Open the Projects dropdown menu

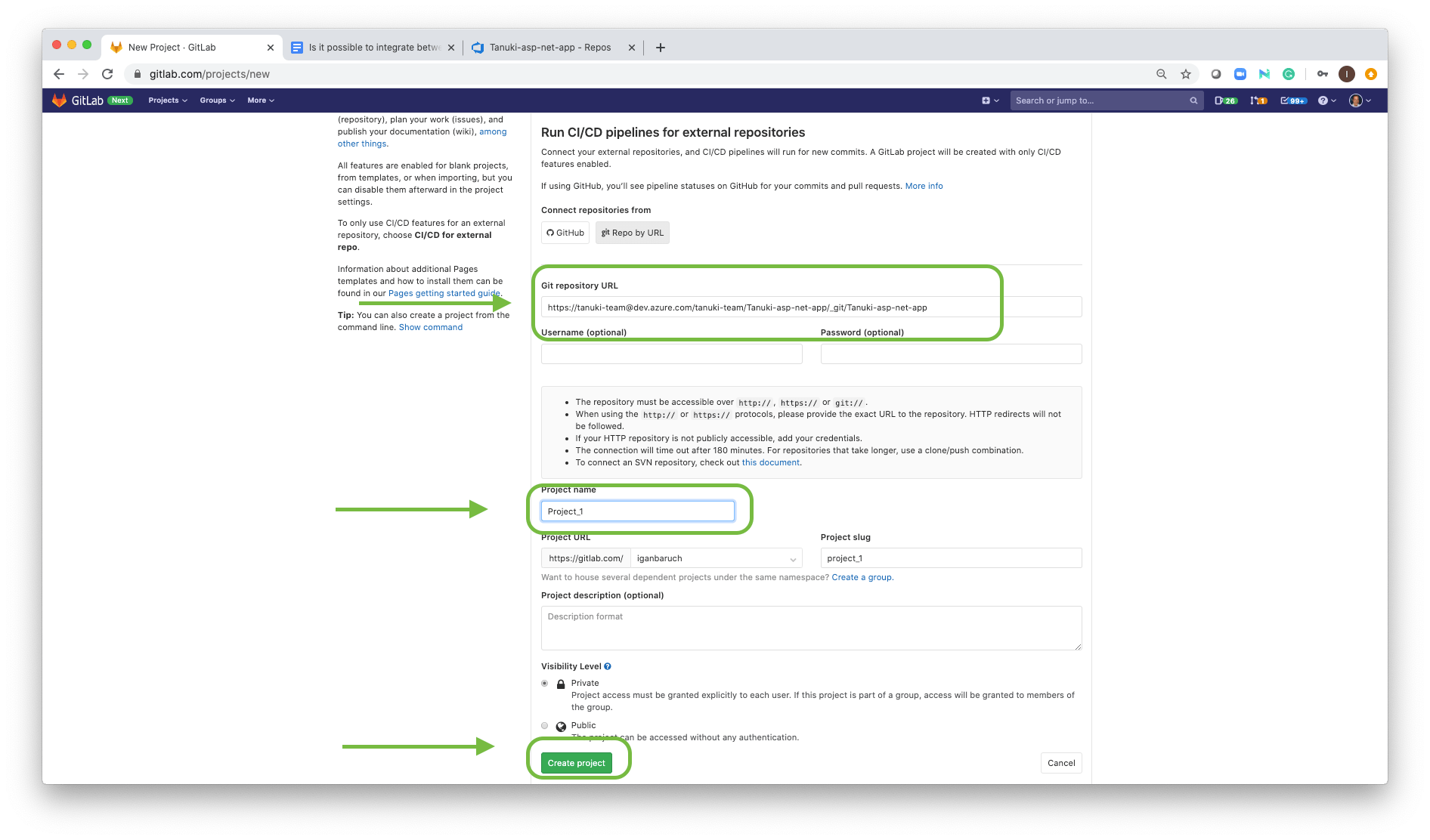167,100
